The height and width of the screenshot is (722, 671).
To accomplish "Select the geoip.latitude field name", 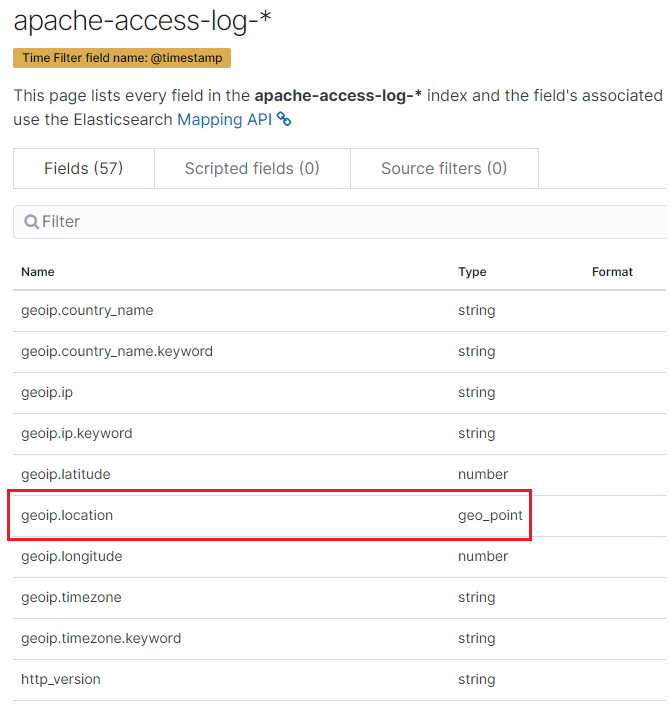I will click(x=66, y=474).
